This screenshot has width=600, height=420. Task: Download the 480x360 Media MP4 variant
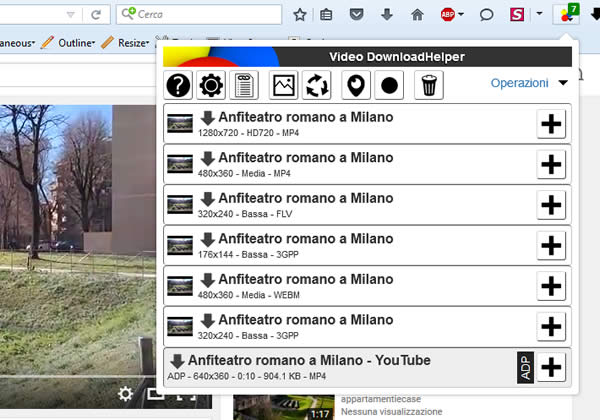tap(208, 158)
